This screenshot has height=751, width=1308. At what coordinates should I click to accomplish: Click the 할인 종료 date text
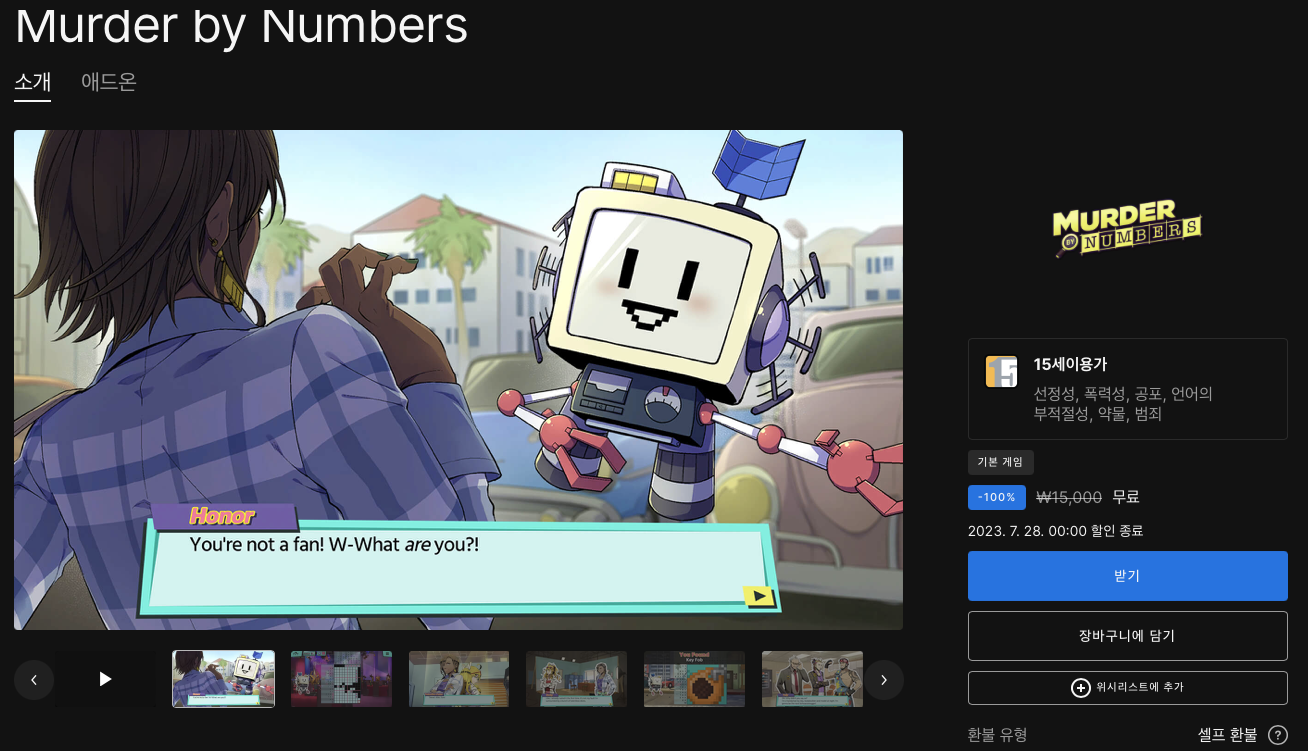coord(1055,531)
